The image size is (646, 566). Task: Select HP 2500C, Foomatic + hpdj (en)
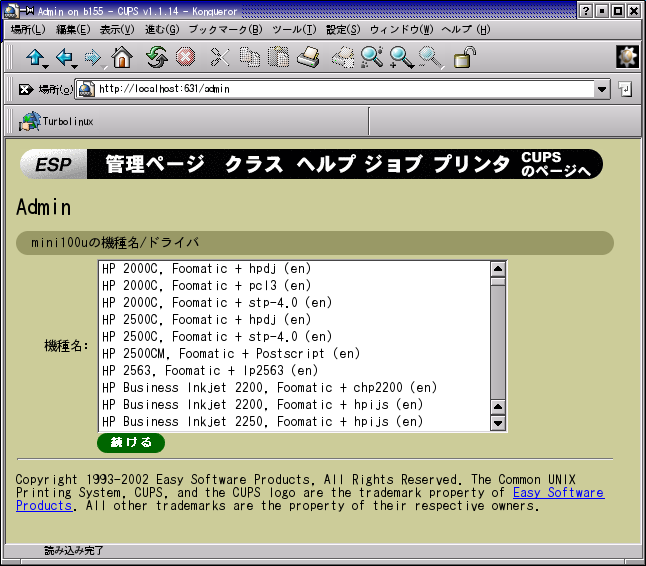[x=294, y=319]
